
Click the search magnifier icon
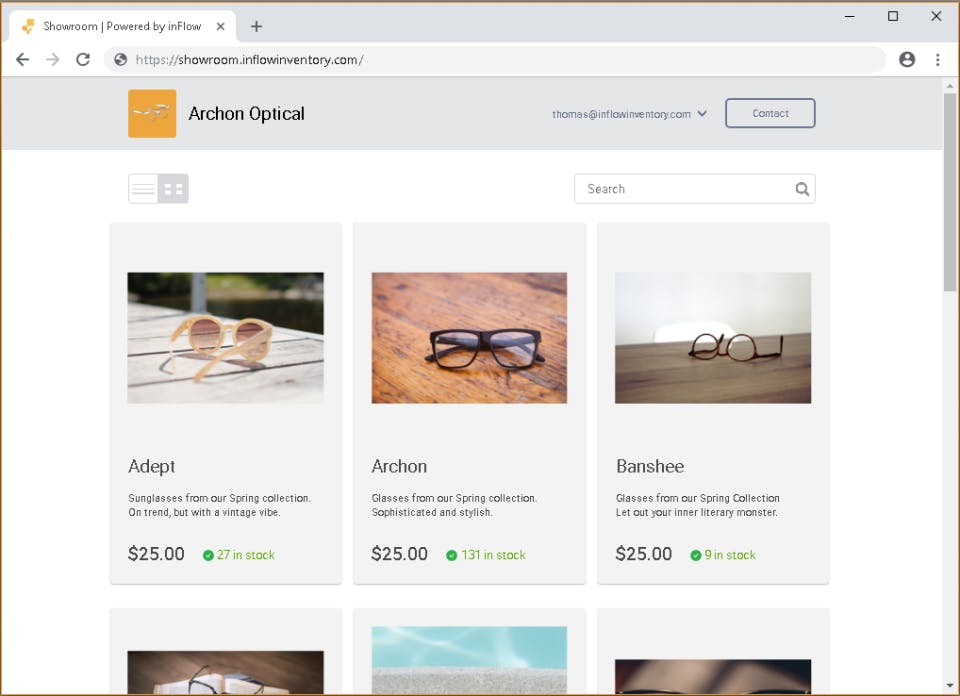(x=801, y=189)
